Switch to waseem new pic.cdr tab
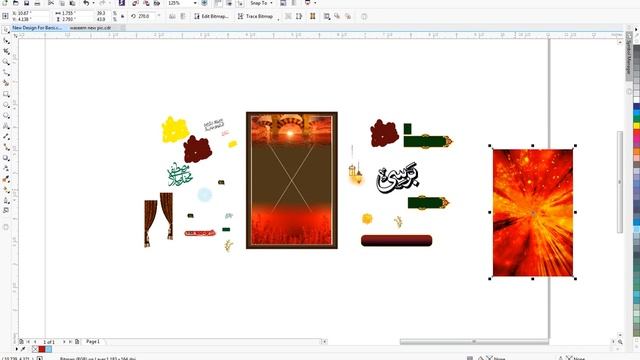Viewport: 640px width, 360px height. (90, 28)
